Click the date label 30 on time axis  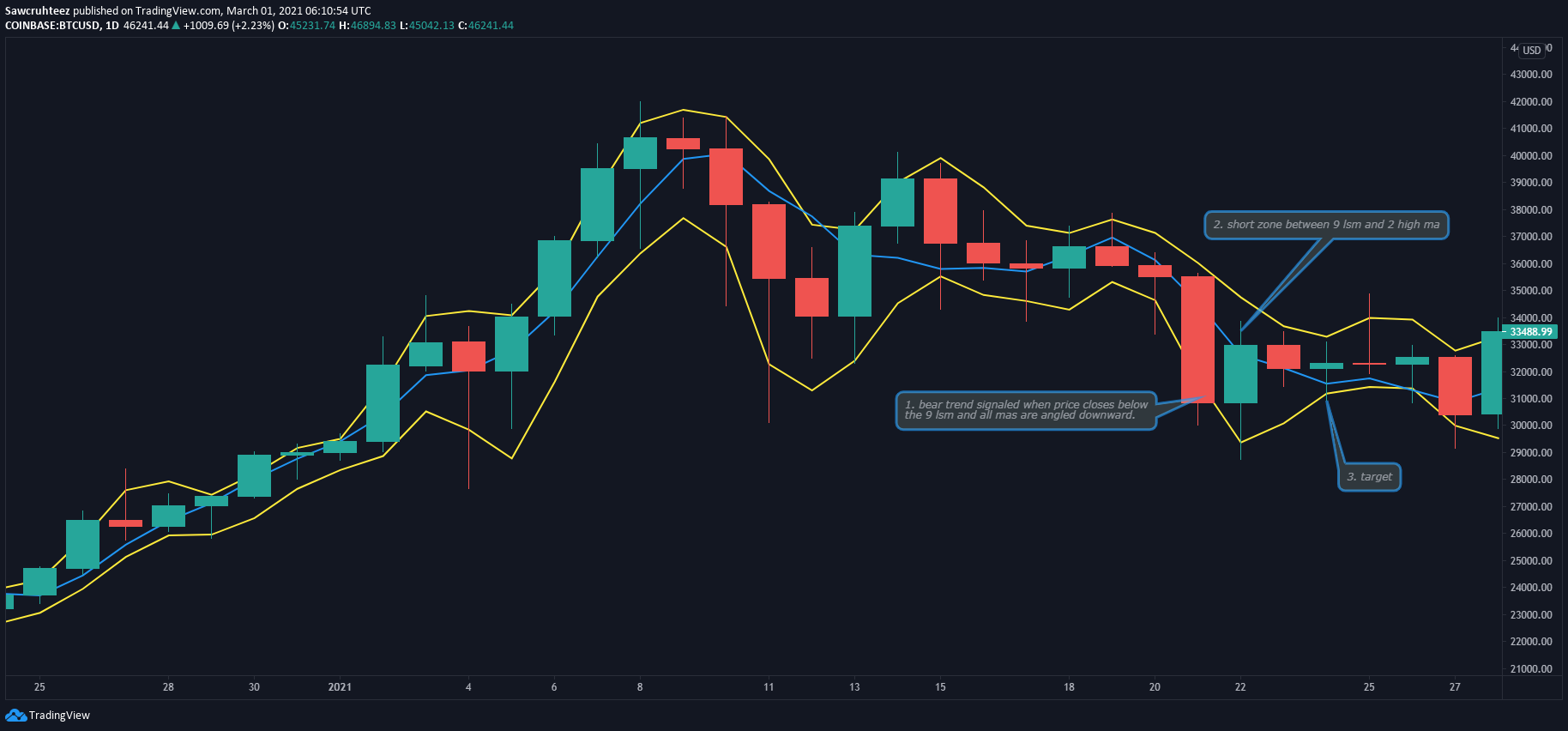[x=254, y=687]
